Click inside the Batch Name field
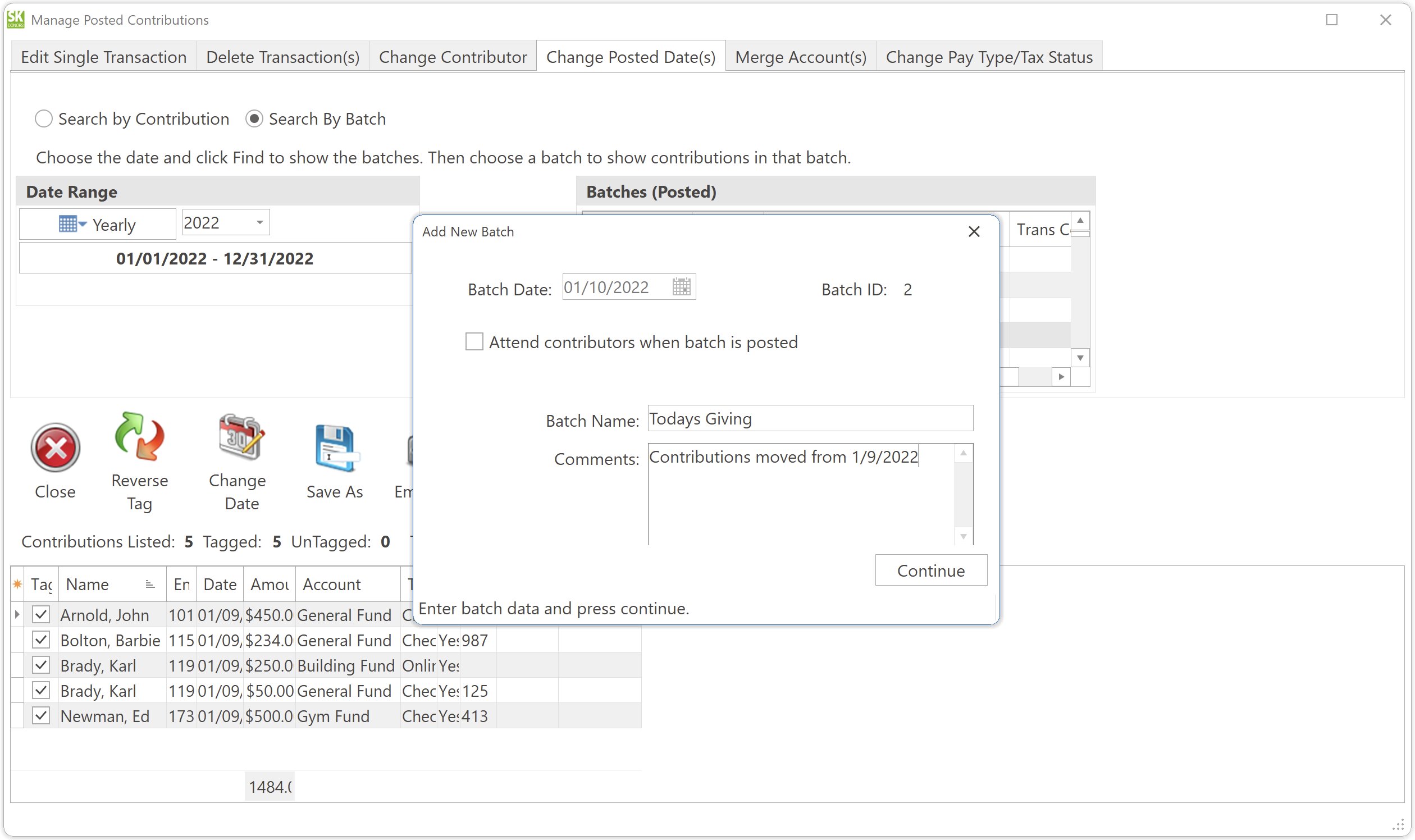1415x840 pixels. [809, 418]
